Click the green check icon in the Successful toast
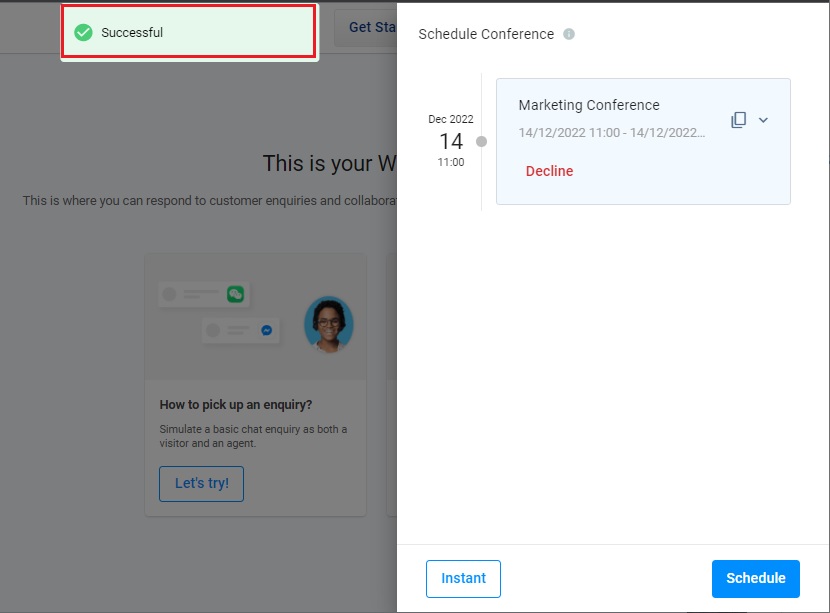The width and height of the screenshot is (830, 613). (83, 32)
